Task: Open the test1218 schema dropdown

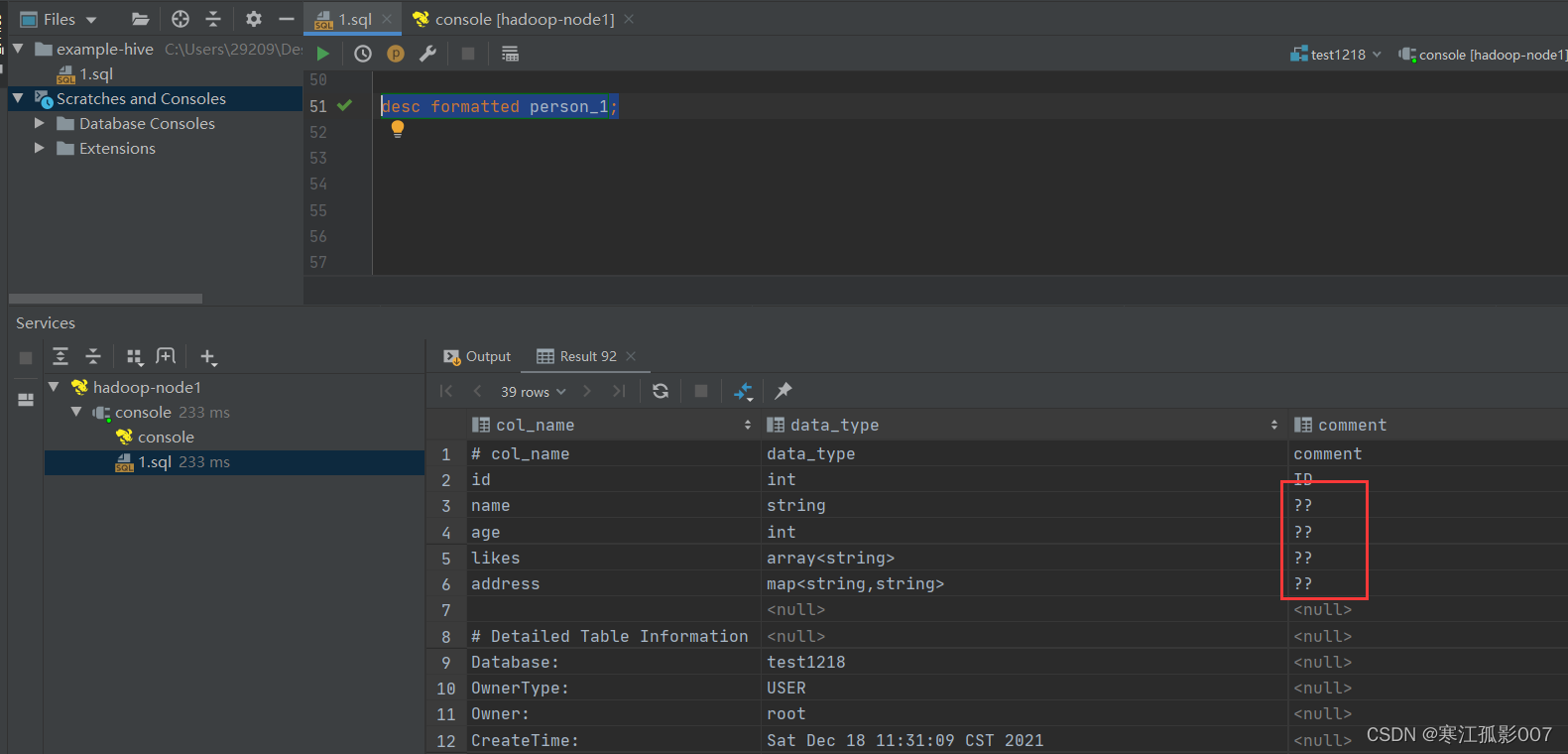Action: click(x=1336, y=55)
